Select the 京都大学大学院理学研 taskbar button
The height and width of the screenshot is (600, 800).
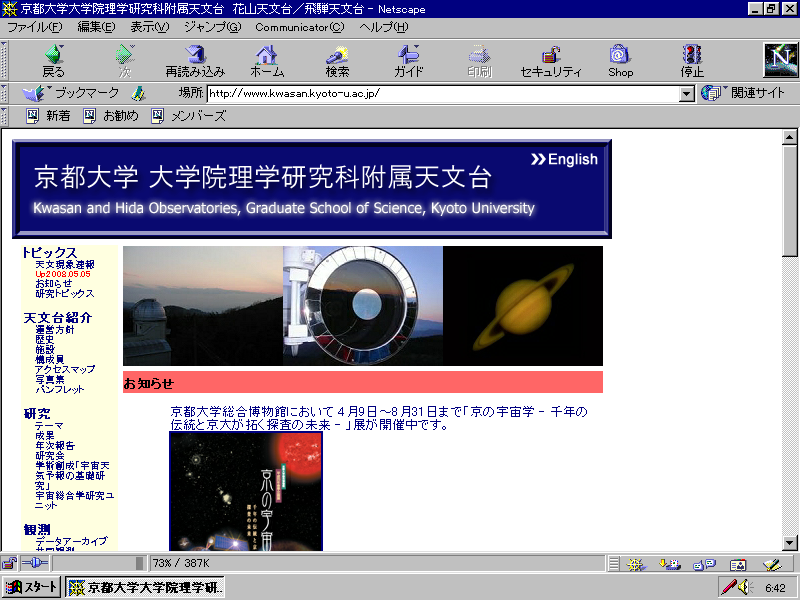point(145,587)
